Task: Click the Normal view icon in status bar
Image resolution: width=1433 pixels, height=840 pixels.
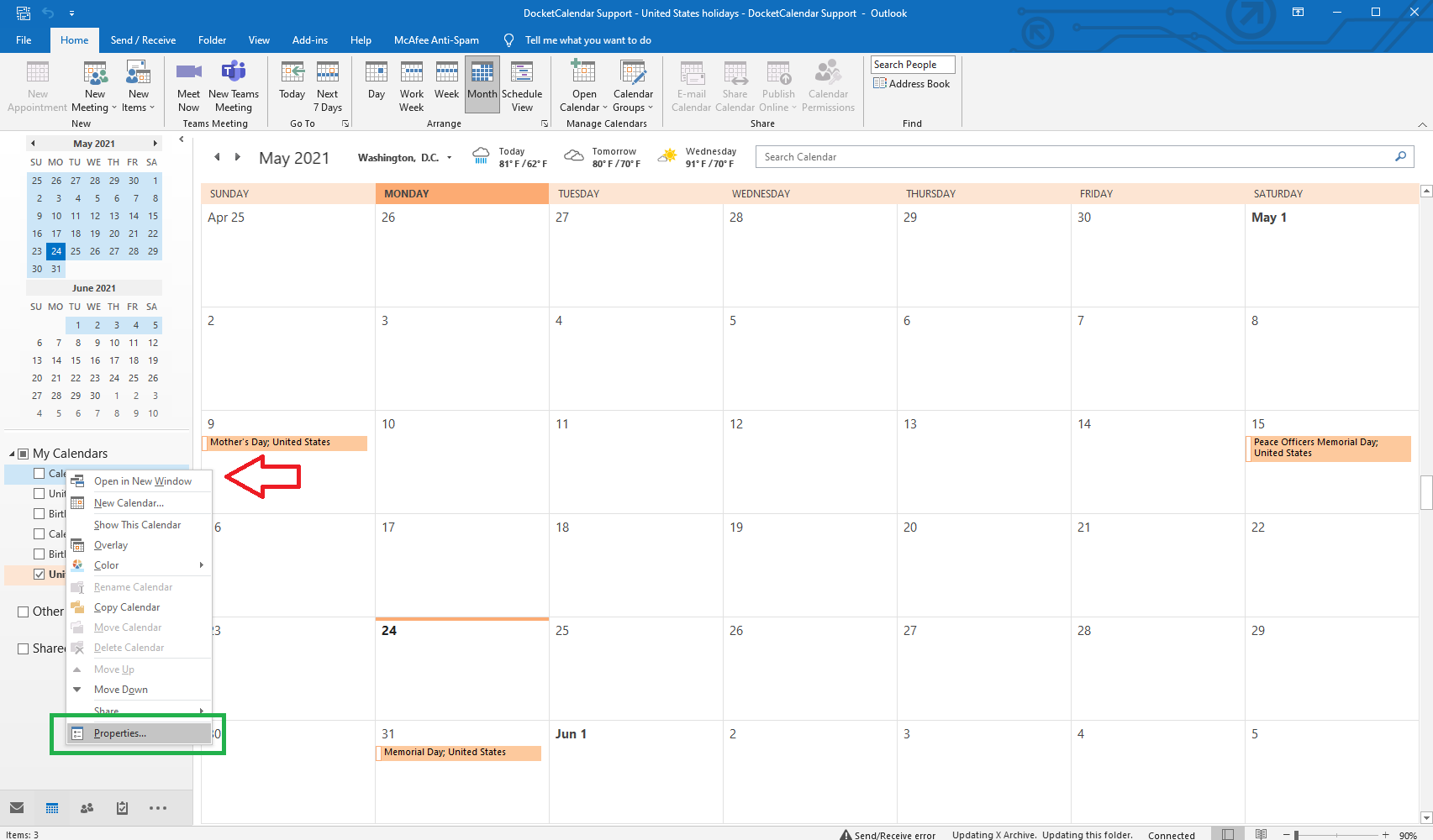Action: [1228, 834]
